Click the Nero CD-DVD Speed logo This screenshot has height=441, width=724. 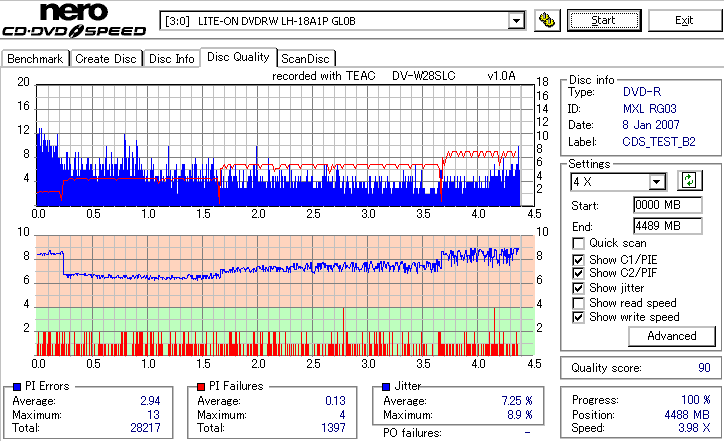click(x=74, y=19)
